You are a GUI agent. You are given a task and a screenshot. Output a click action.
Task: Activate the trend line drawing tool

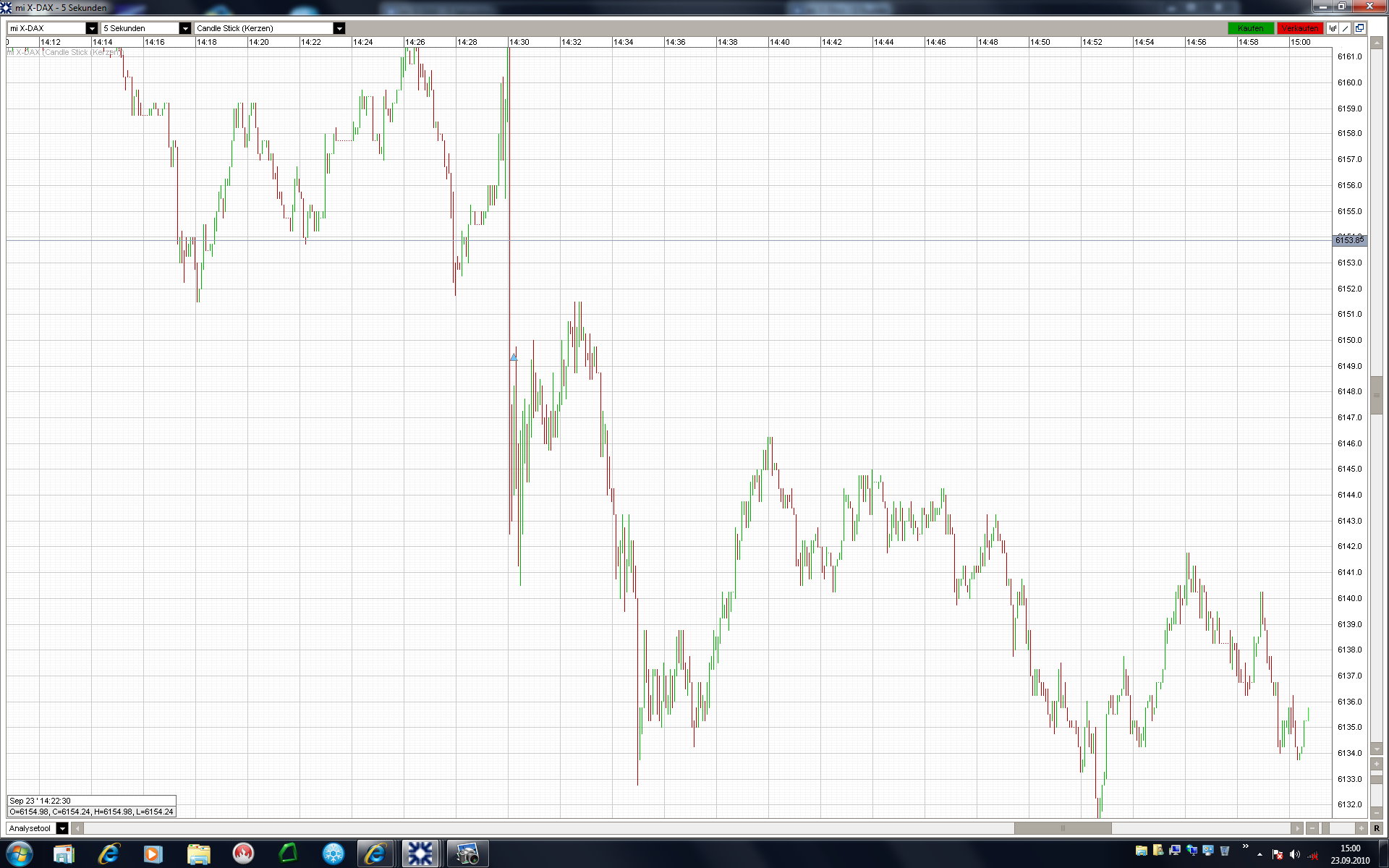pyautogui.click(x=1346, y=28)
